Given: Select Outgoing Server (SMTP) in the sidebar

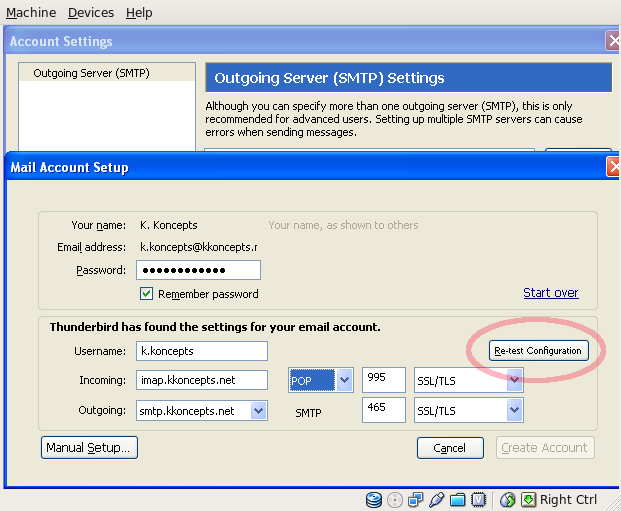Looking at the screenshot, I should (91, 73).
